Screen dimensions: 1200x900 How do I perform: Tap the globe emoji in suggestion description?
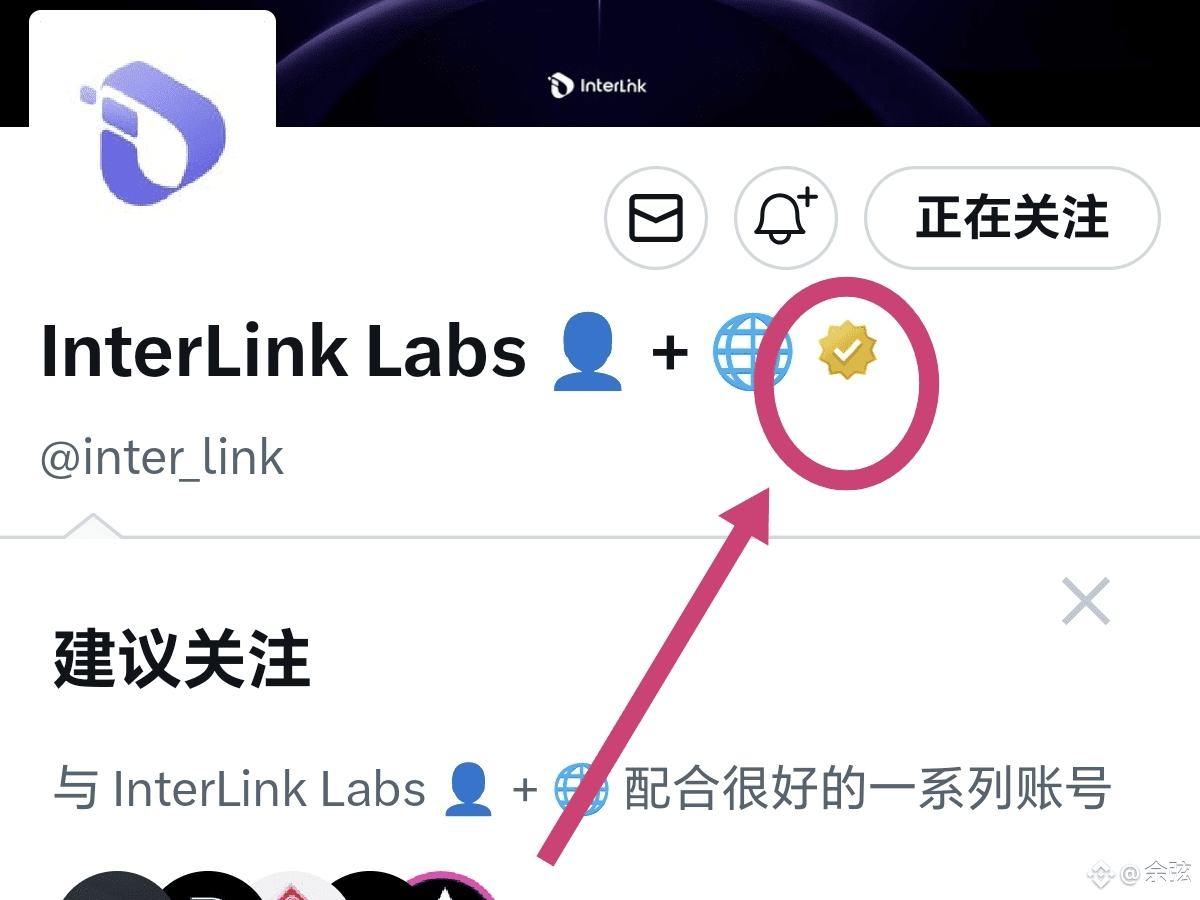point(582,789)
